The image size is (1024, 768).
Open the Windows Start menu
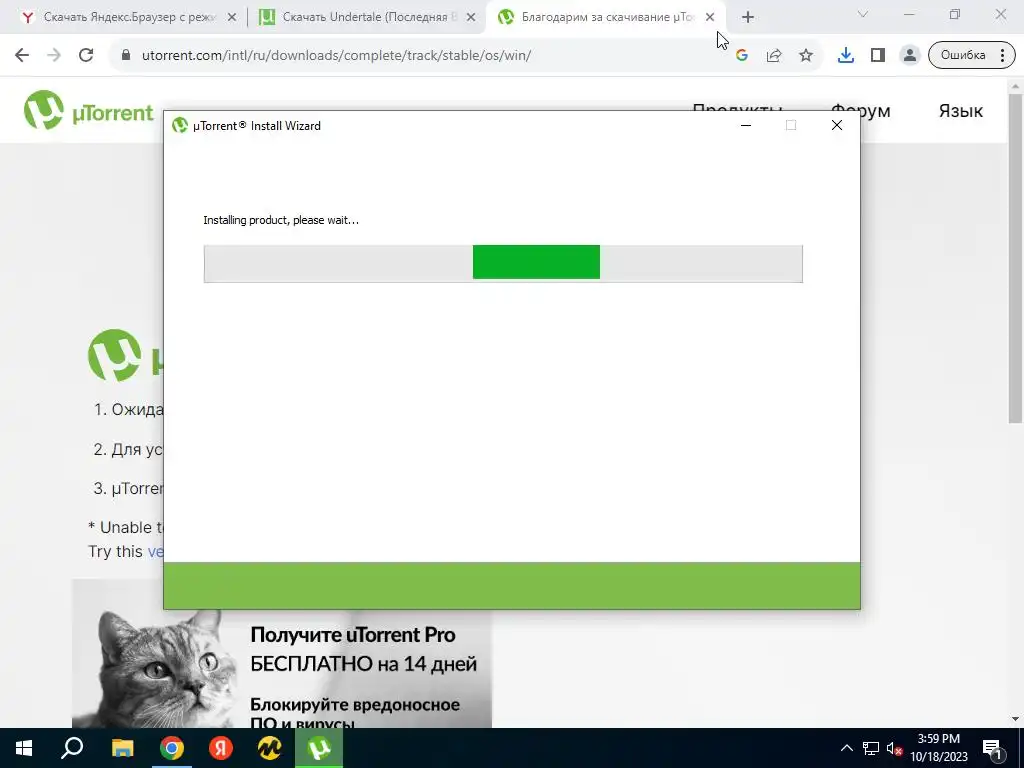coord(24,748)
